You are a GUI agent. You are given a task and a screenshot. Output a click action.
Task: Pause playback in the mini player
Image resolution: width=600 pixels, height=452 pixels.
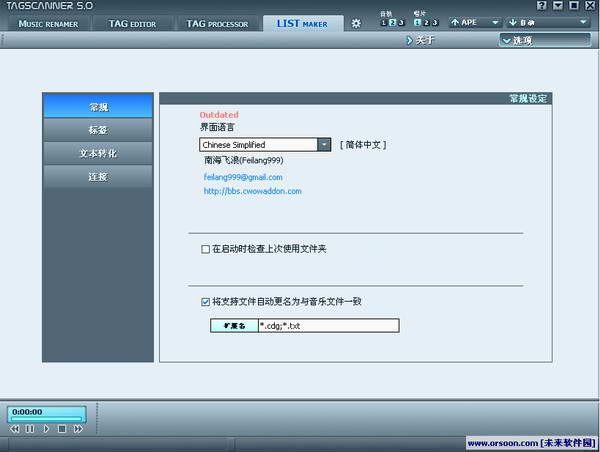click(x=29, y=429)
